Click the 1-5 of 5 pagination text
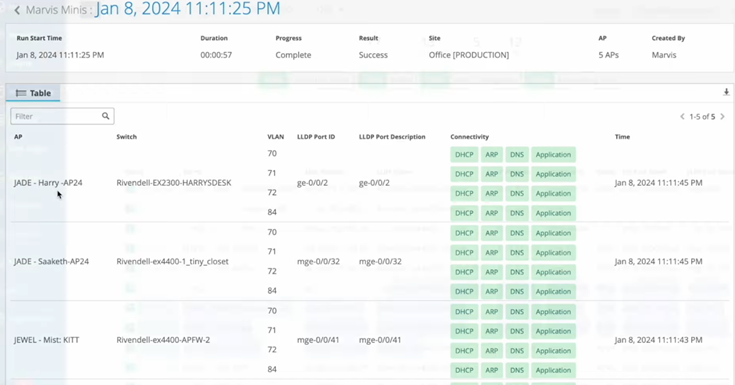Screen dimensions: 735x385 702,116
